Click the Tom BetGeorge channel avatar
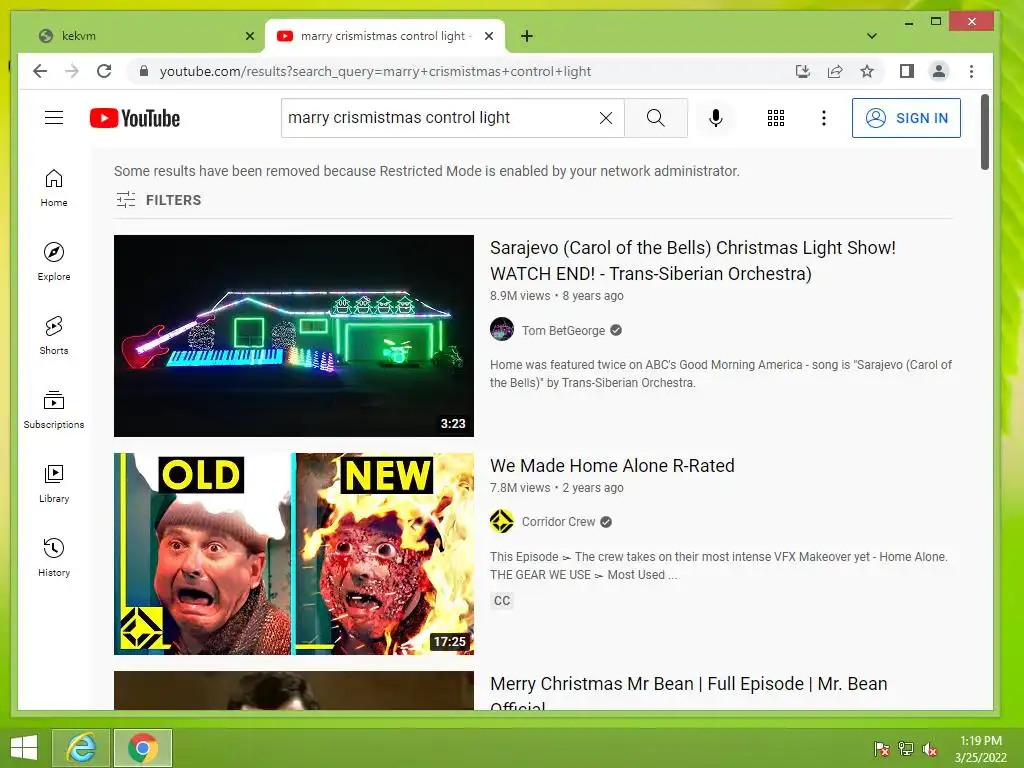 click(502, 329)
